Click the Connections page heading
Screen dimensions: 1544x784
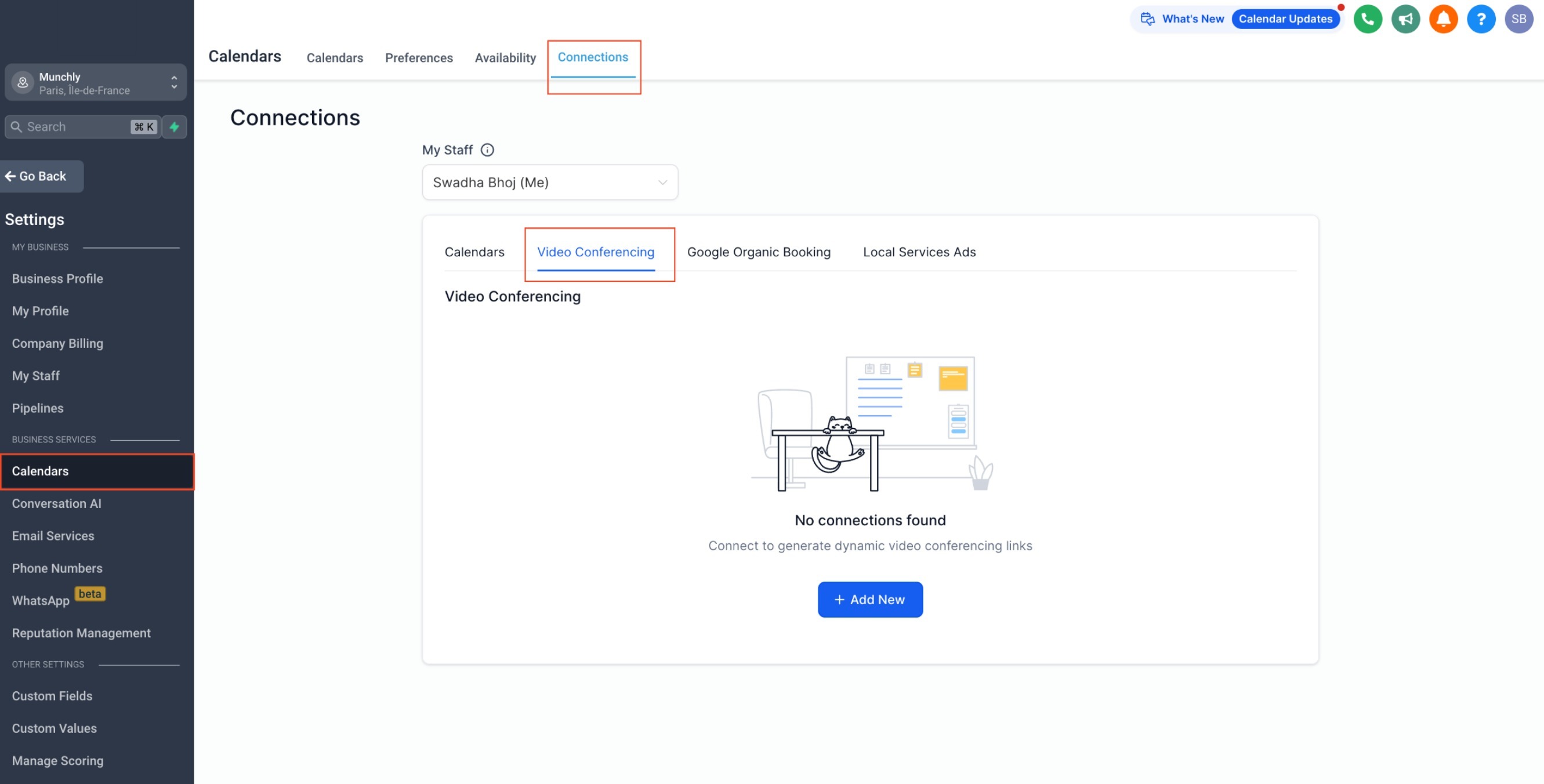[295, 118]
